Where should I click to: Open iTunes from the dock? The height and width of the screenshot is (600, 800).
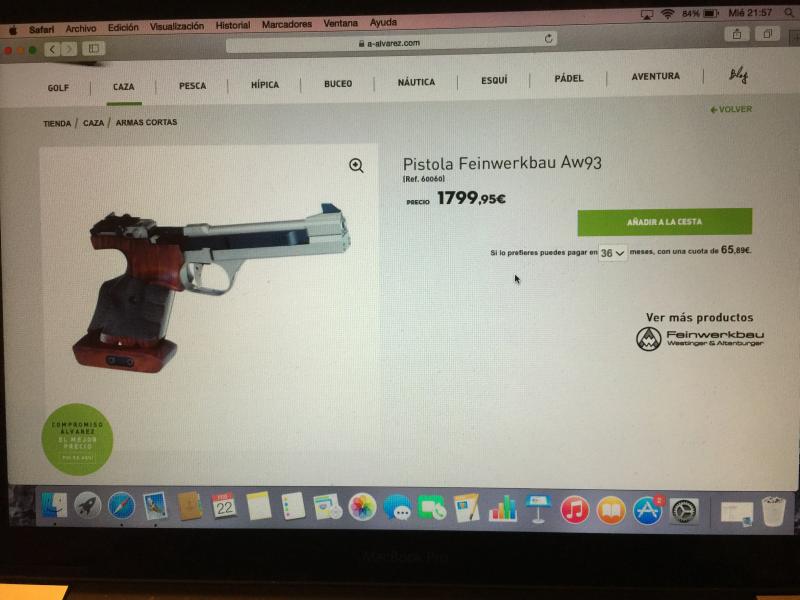pyautogui.click(x=574, y=510)
